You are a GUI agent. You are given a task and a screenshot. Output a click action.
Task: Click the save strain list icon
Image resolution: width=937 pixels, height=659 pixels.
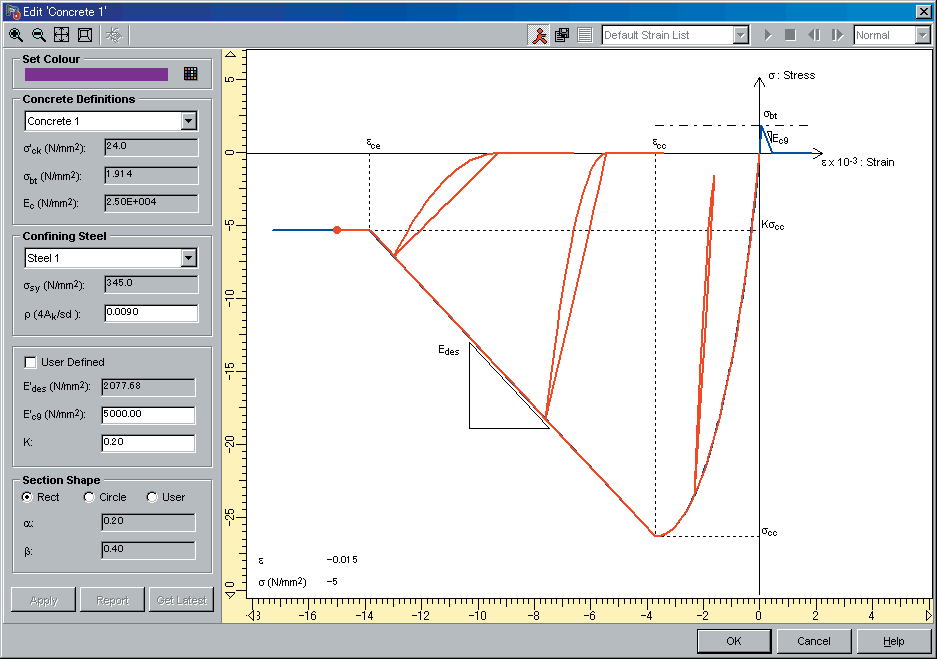tap(562, 35)
